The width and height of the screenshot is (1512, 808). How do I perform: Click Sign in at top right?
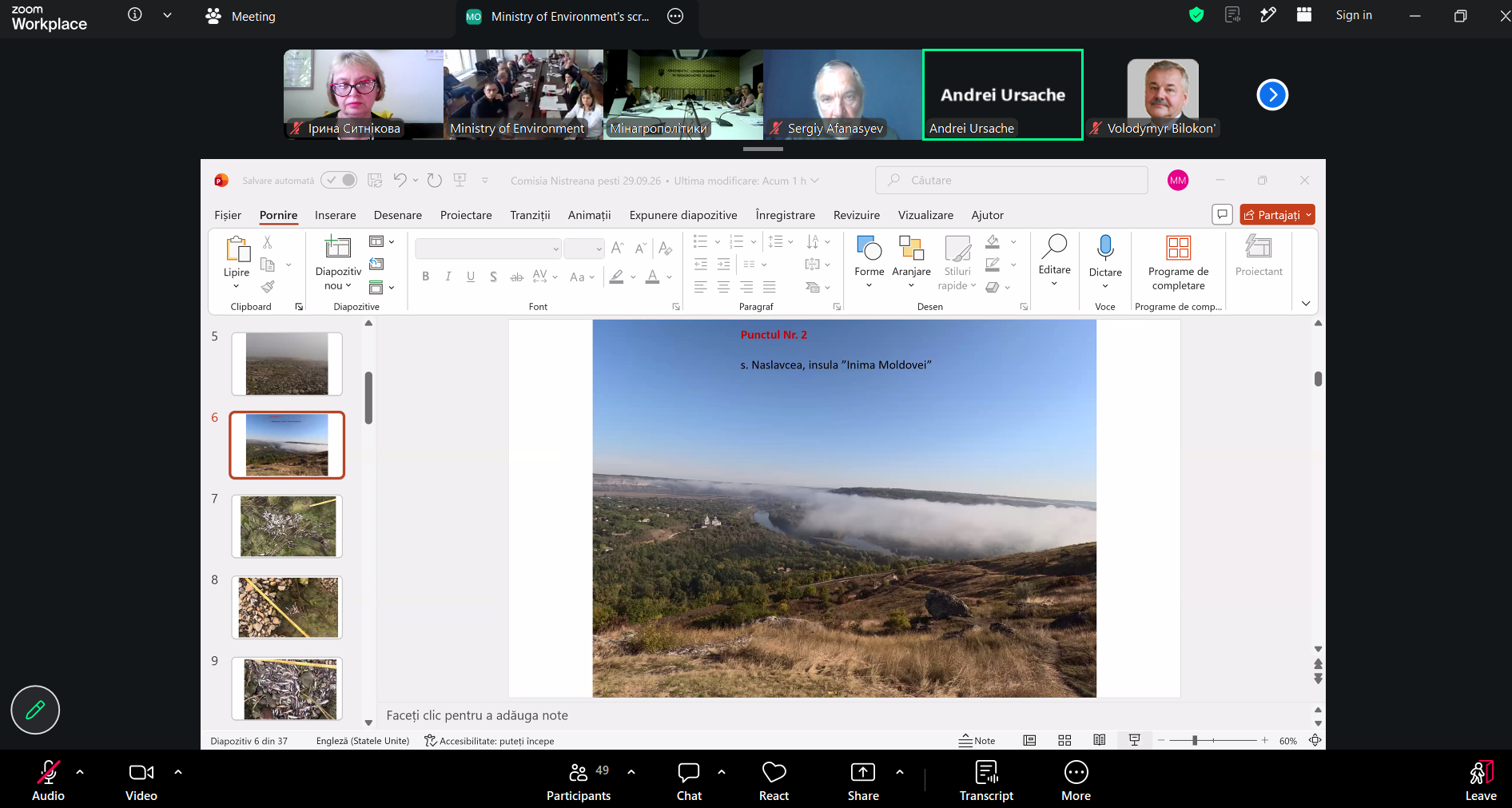[x=1354, y=15]
